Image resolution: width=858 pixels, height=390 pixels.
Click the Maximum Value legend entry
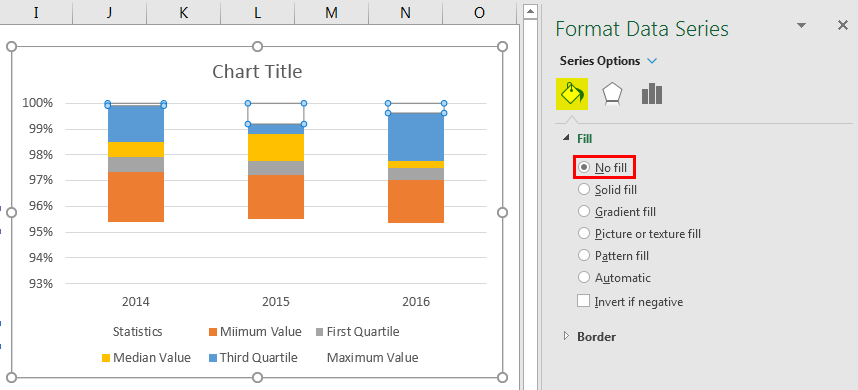point(372,358)
